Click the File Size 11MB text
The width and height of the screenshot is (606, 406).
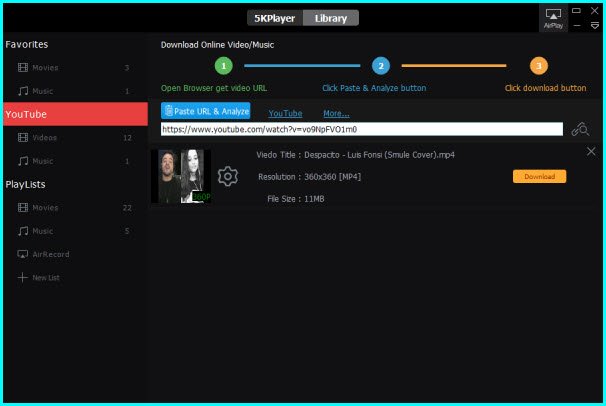pos(296,199)
